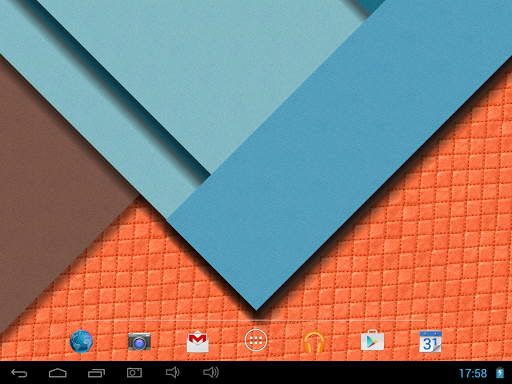Open the Gmail app

click(198, 341)
